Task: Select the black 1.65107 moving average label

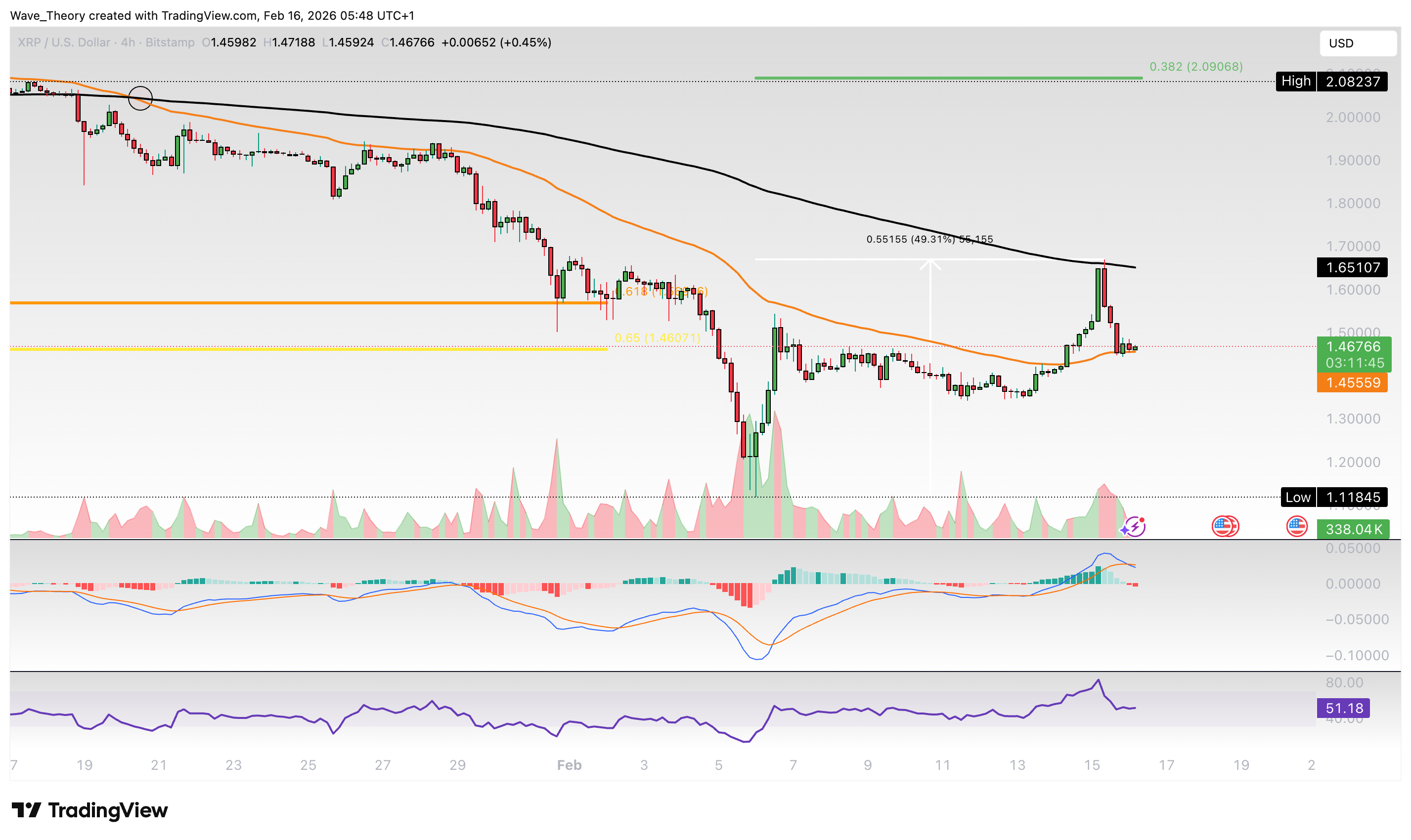Action: tap(1352, 267)
